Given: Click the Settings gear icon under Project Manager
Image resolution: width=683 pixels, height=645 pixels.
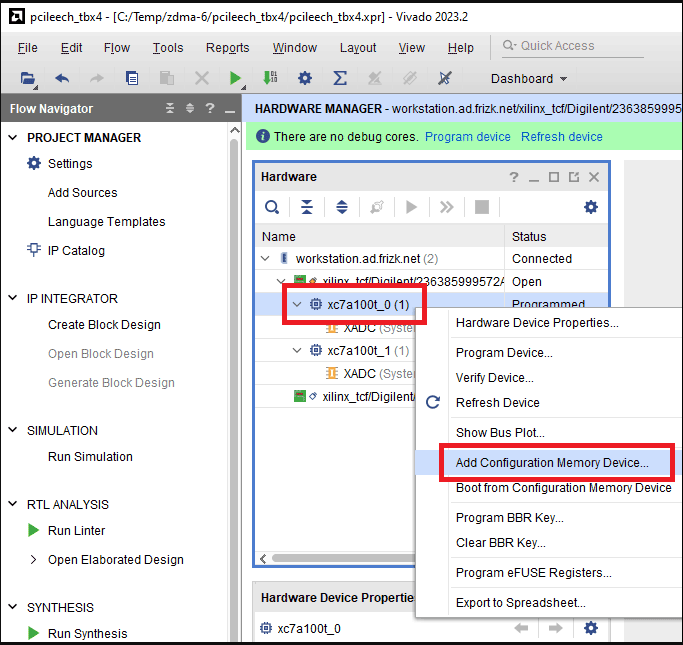Looking at the screenshot, I should coord(34,163).
